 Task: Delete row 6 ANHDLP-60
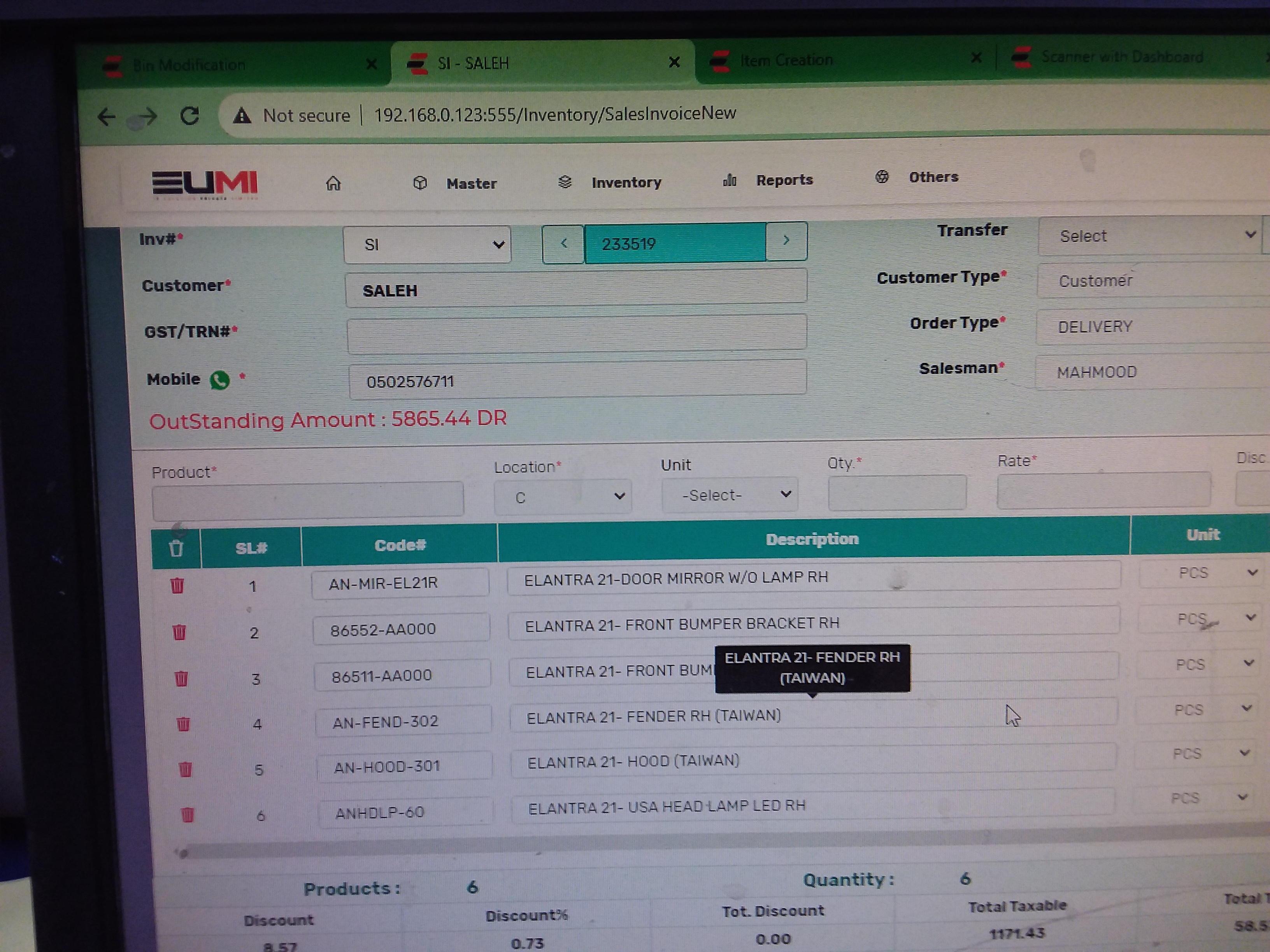(x=187, y=814)
